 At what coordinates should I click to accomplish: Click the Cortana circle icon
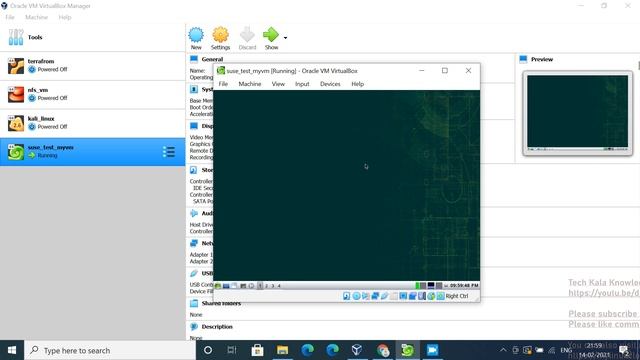point(208,350)
